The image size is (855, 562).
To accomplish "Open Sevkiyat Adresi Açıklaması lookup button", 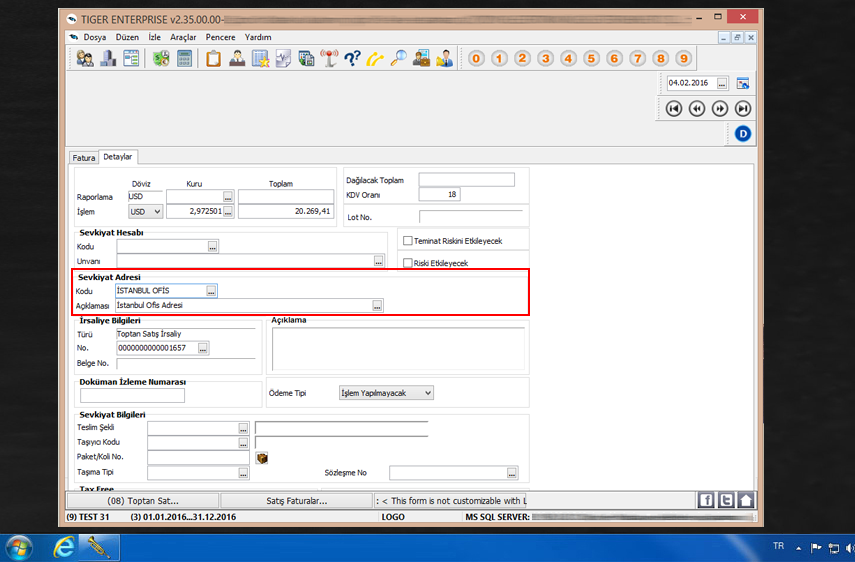I will point(377,306).
